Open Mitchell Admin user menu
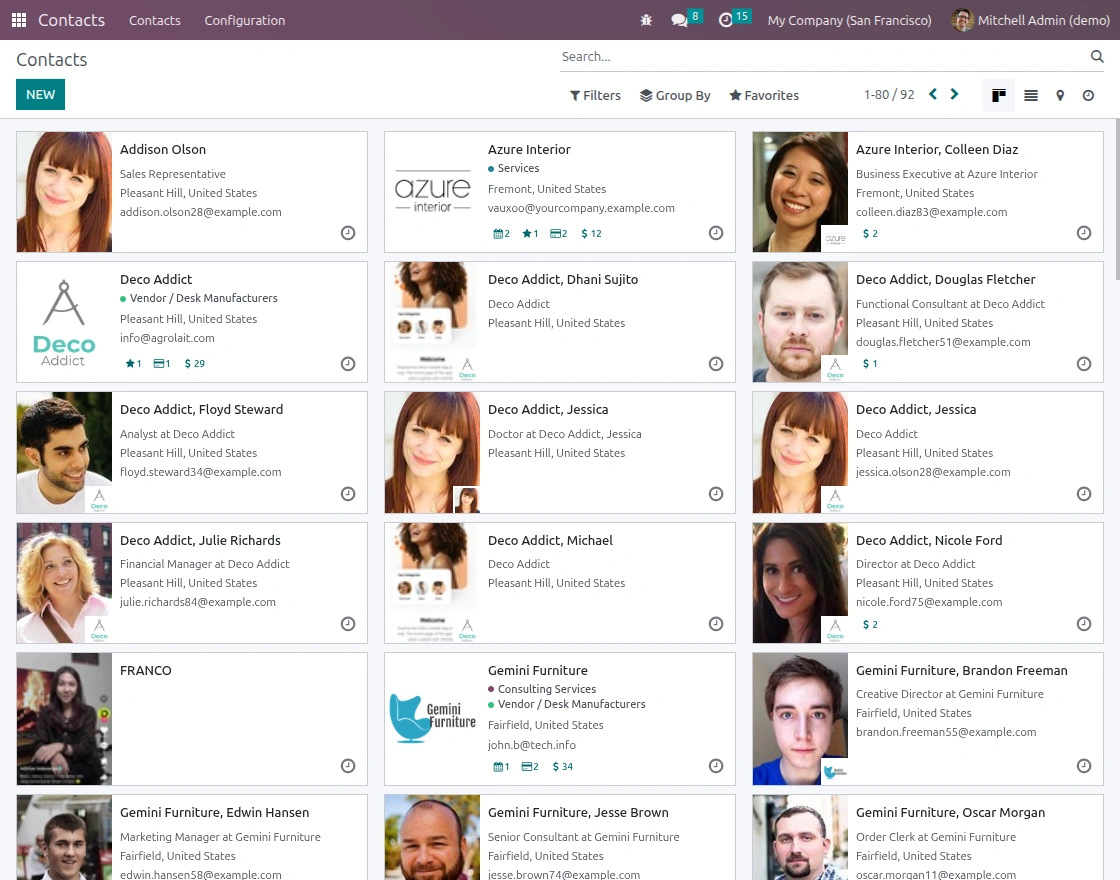The height and width of the screenshot is (880, 1120). tap(1031, 20)
